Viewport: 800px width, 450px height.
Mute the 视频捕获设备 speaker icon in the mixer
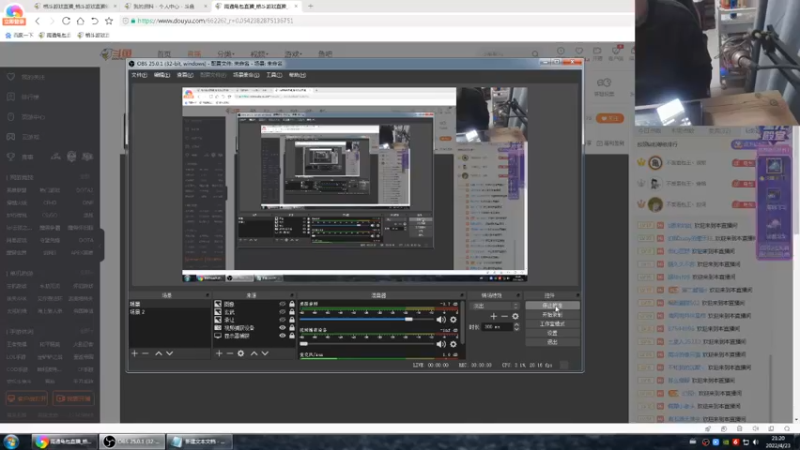coord(441,344)
